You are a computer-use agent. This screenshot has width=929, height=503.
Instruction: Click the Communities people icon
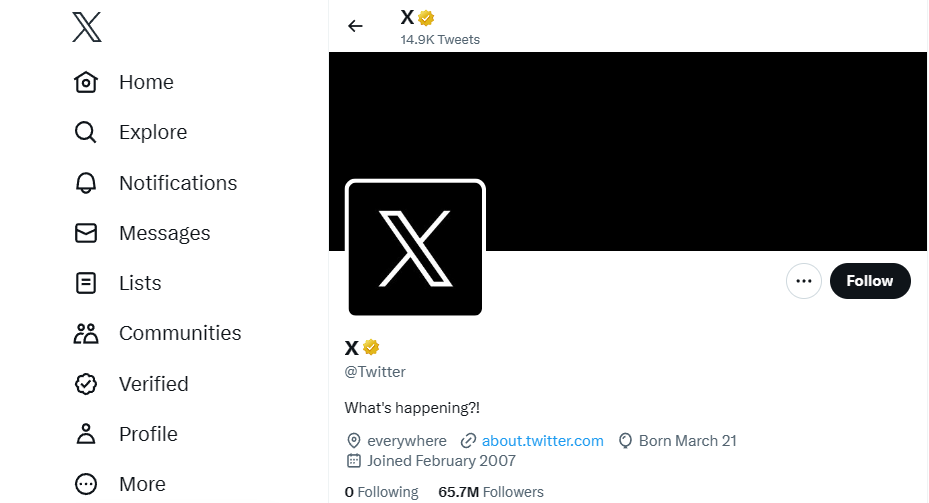[x=86, y=334]
